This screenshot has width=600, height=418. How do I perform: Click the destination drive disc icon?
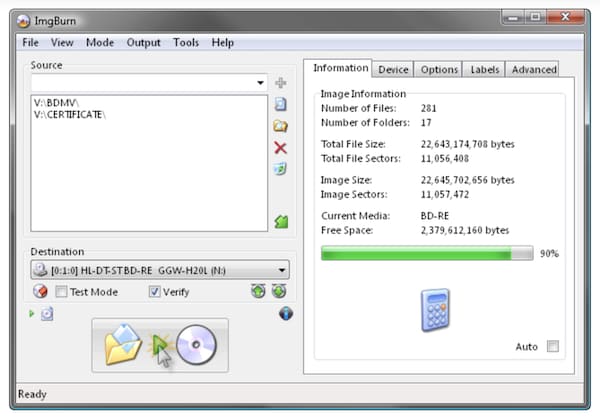tap(40, 270)
